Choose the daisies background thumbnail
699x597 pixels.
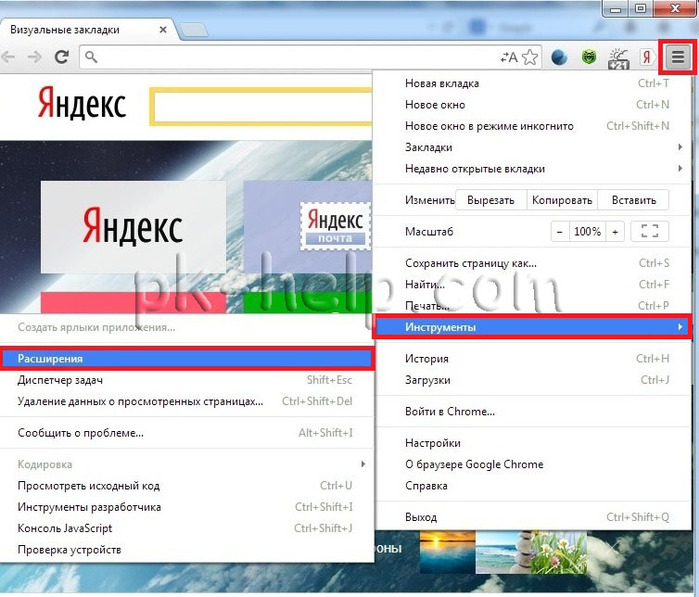[559, 552]
